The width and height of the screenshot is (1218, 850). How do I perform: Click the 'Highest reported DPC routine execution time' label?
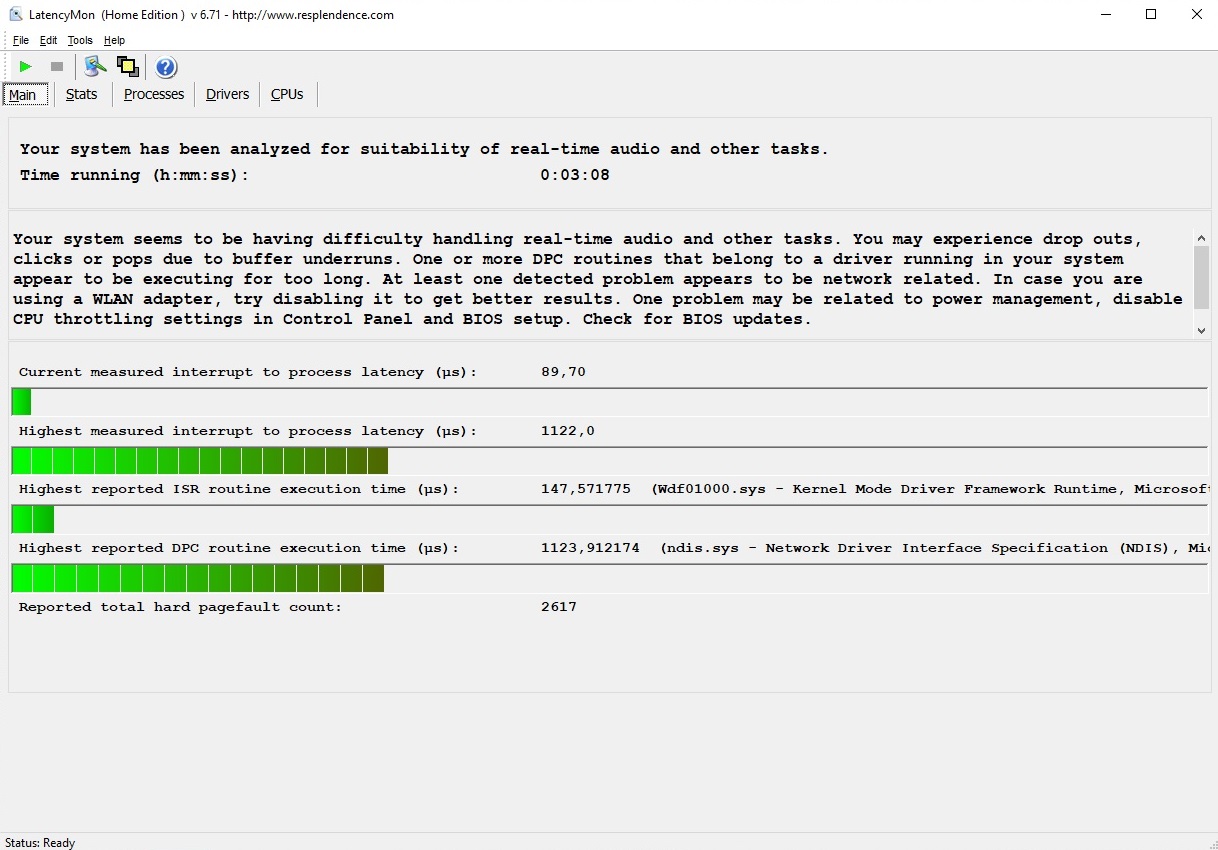(x=239, y=548)
